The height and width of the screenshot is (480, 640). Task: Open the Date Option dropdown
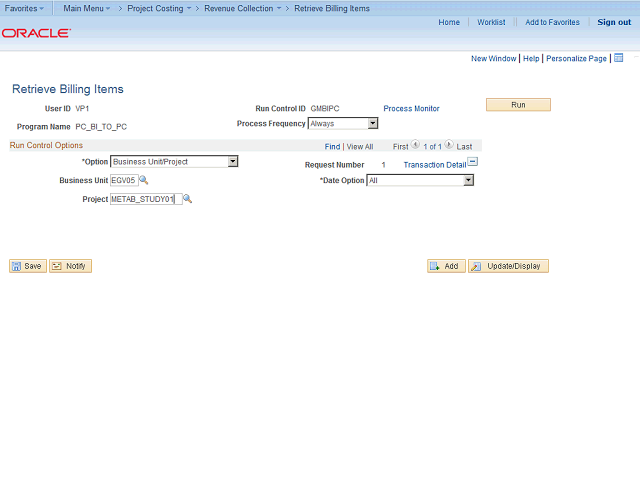click(420, 180)
